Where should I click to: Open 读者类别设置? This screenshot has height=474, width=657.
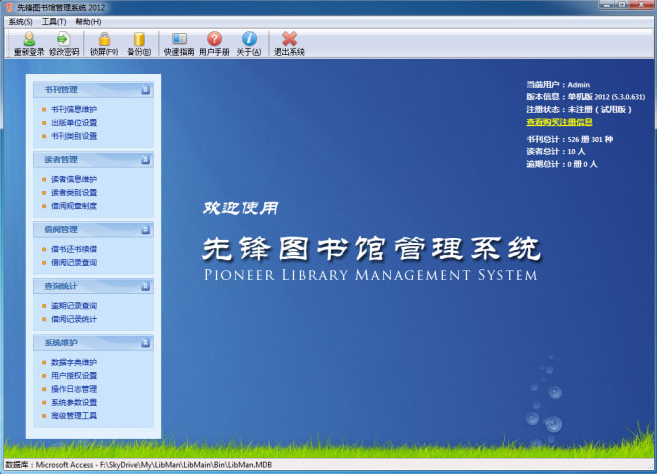click(x=74, y=193)
